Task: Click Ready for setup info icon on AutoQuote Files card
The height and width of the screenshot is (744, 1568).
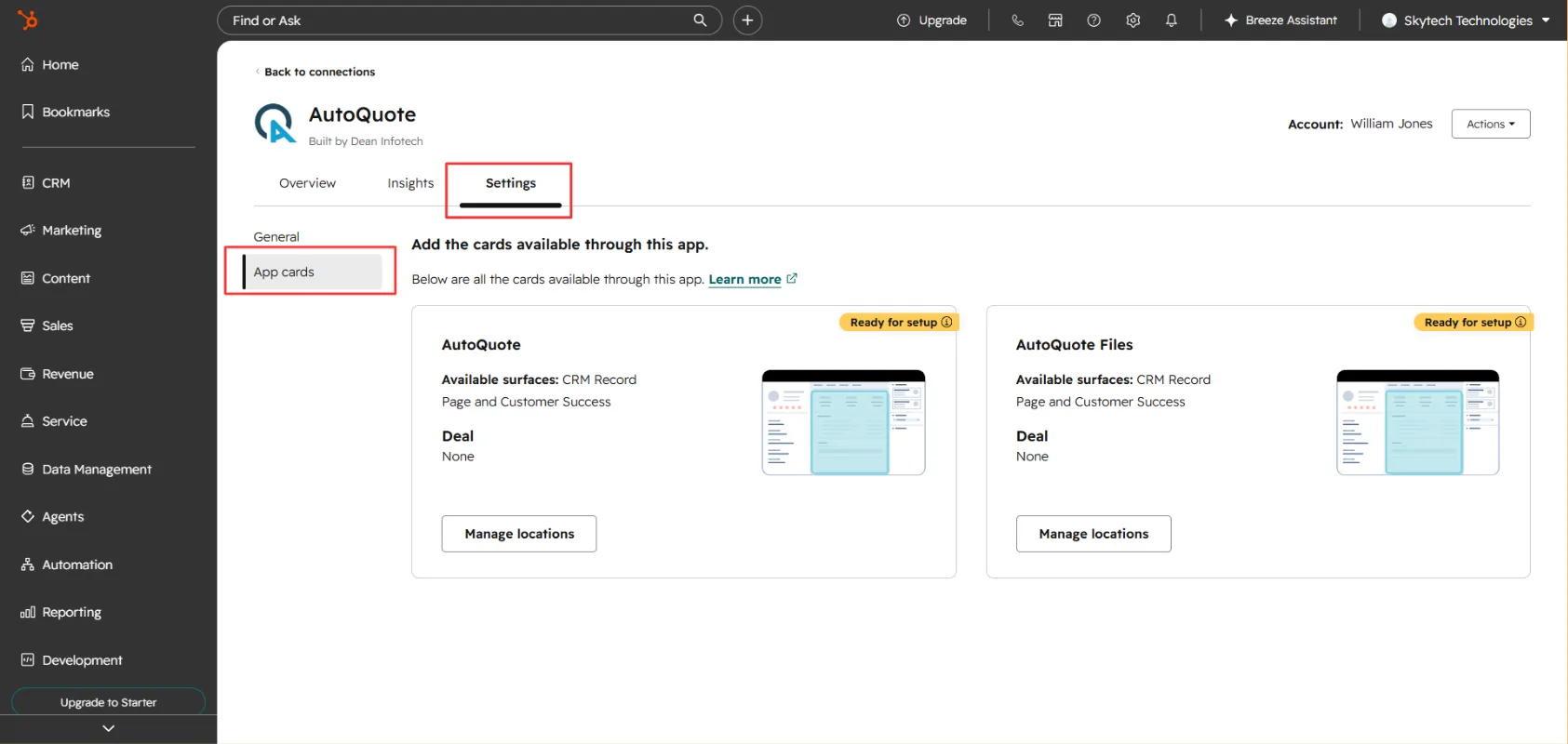Action: (1521, 322)
